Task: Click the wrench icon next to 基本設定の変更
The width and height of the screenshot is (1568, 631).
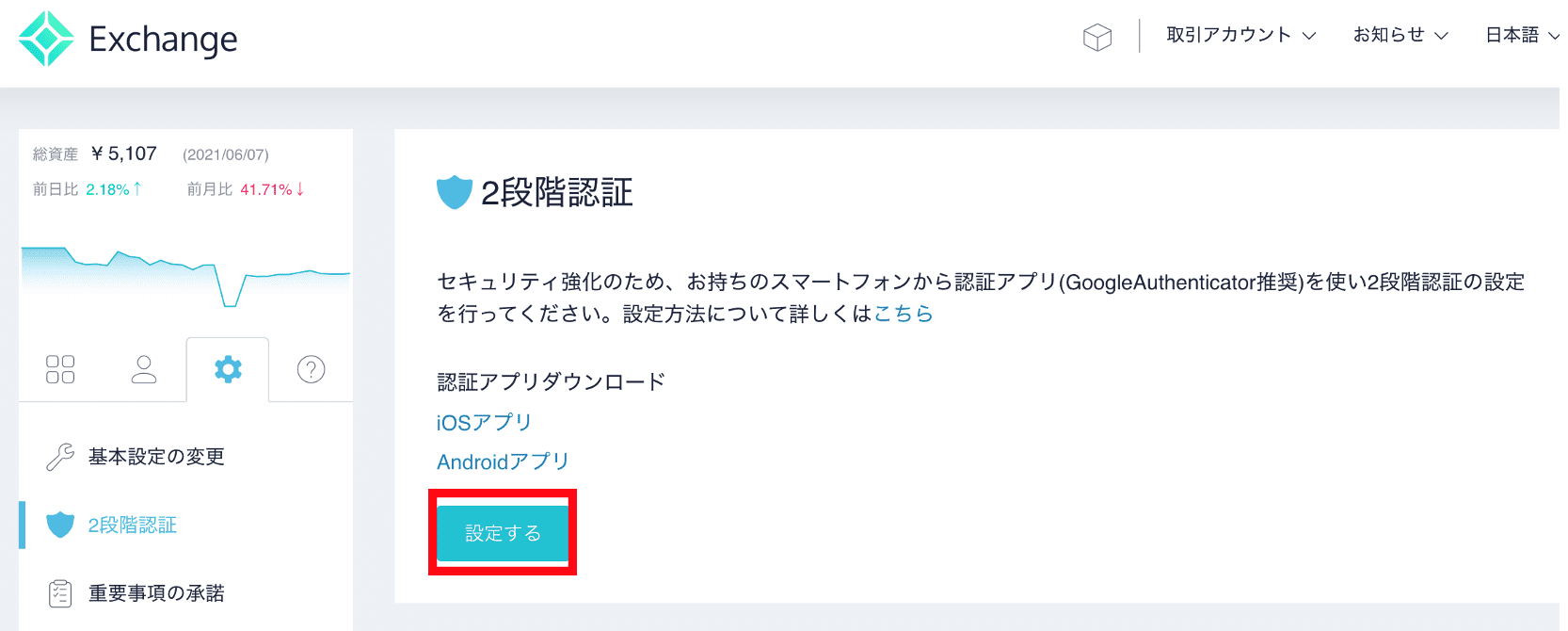Action: click(58, 456)
